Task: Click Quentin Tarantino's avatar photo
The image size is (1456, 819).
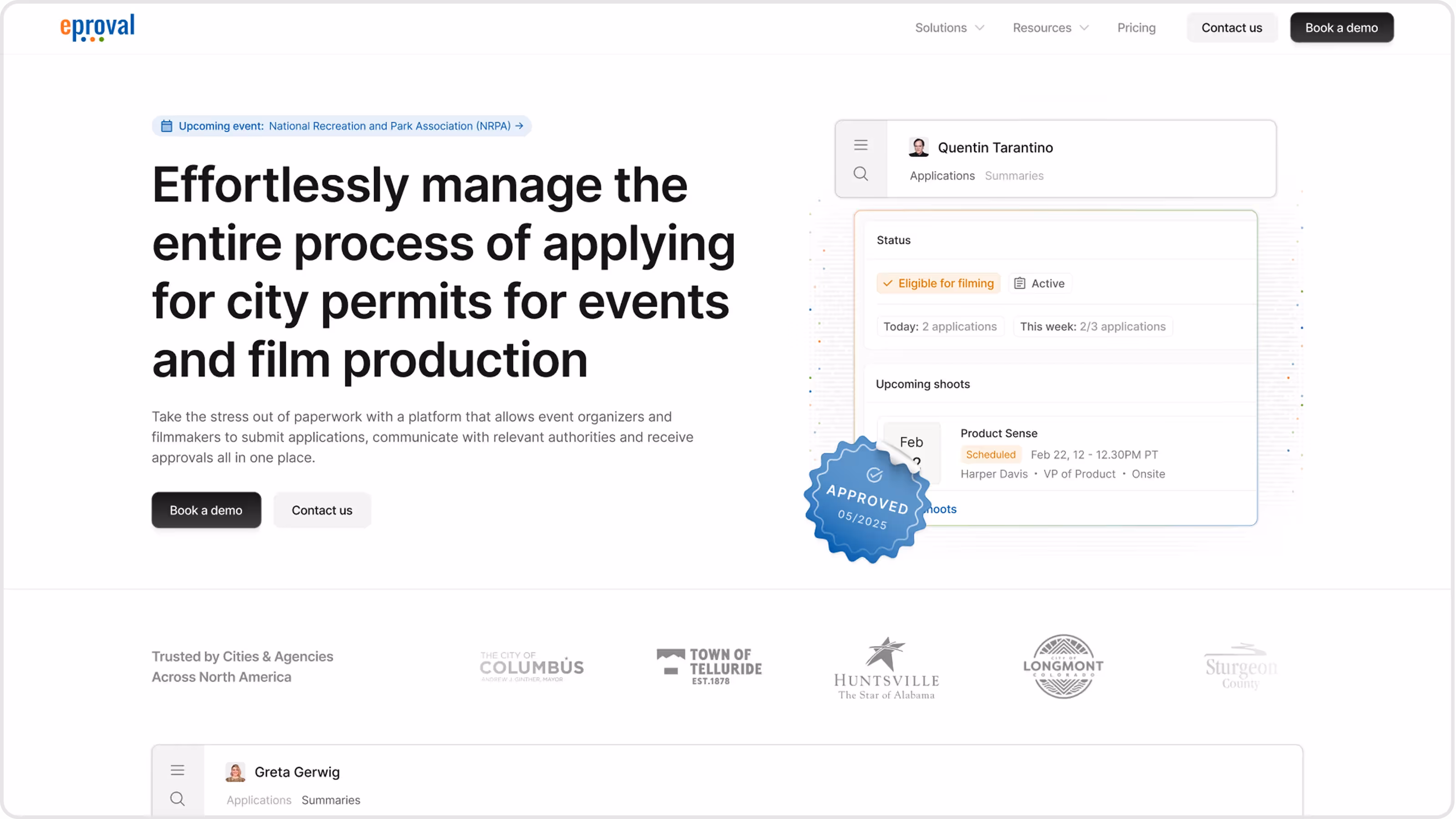Action: (918, 147)
